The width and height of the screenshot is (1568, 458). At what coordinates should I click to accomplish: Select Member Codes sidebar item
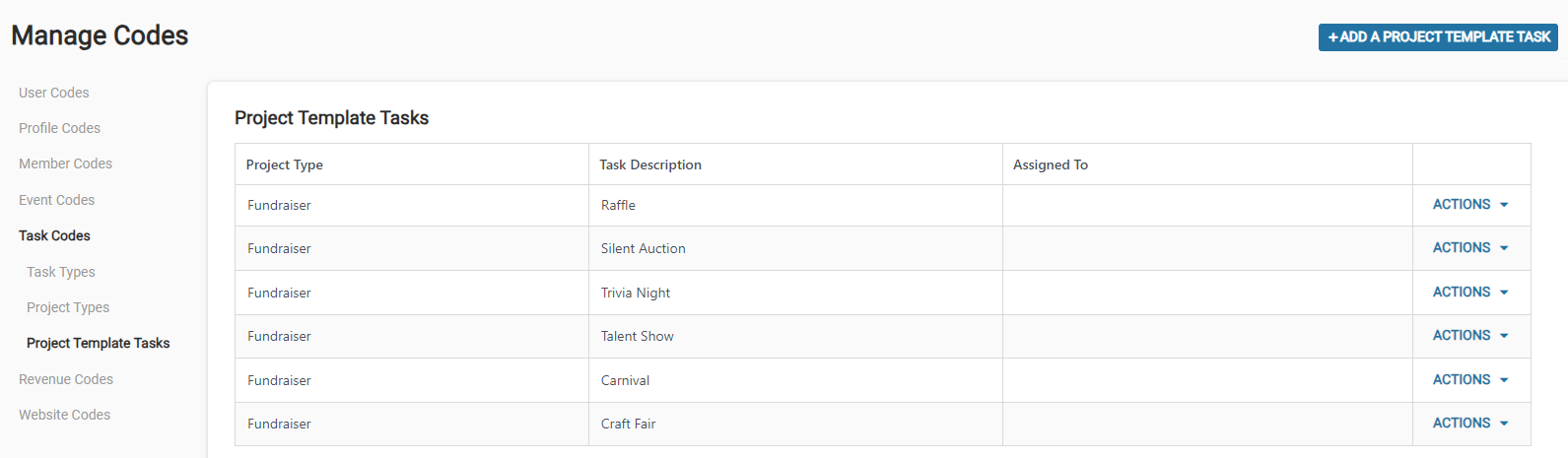click(65, 164)
